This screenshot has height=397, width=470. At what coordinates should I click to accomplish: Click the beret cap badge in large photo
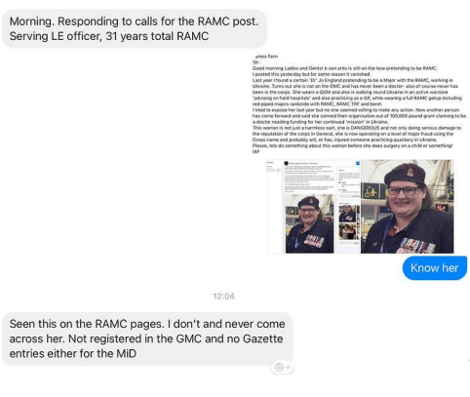point(410,172)
